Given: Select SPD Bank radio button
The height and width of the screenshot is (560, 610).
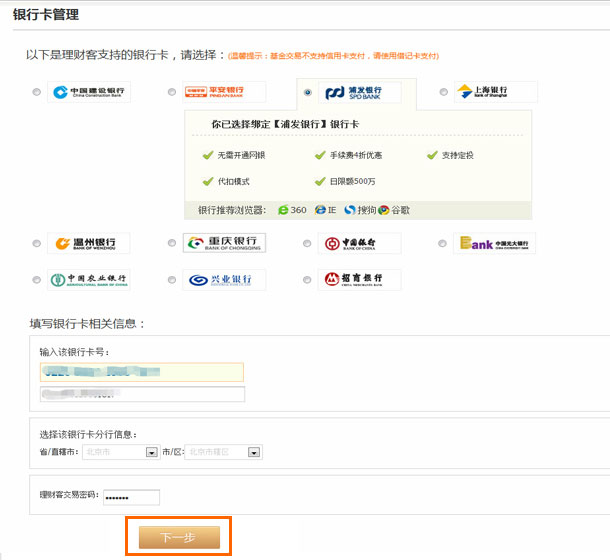Looking at the screenshot, I should [307, 92].
